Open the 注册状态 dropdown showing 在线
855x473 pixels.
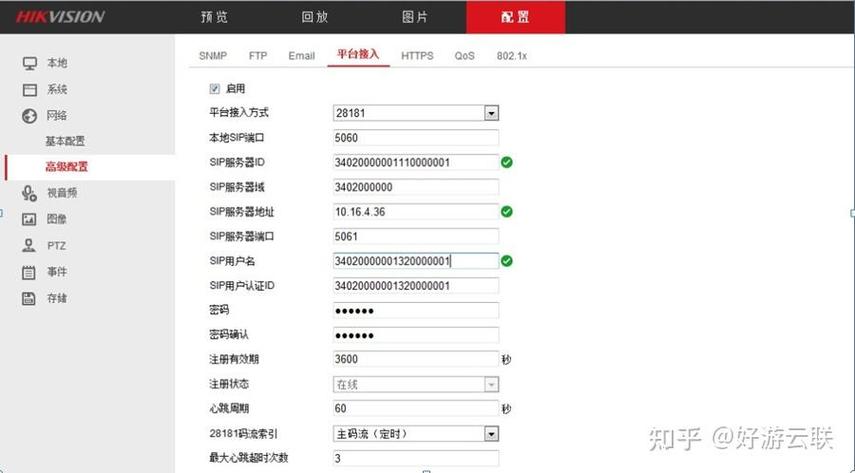(x=416, y=384)
